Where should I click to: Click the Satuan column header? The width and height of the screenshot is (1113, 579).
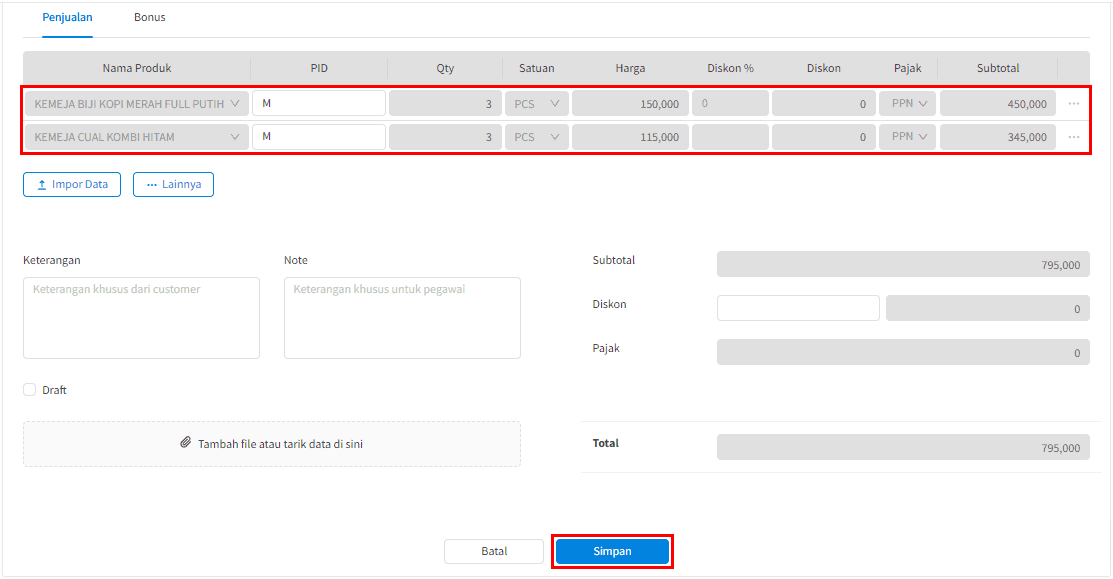tap(537, 68)
